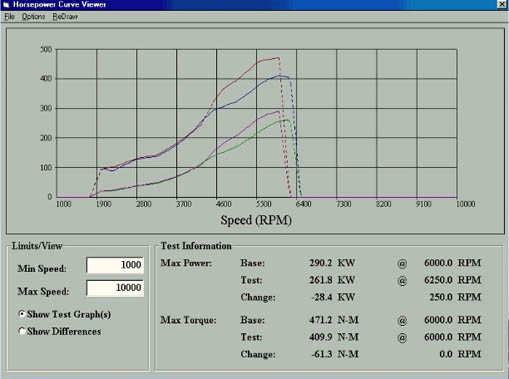
Task: Click the 5500 RPM axis label
Action: pos(263,204)
